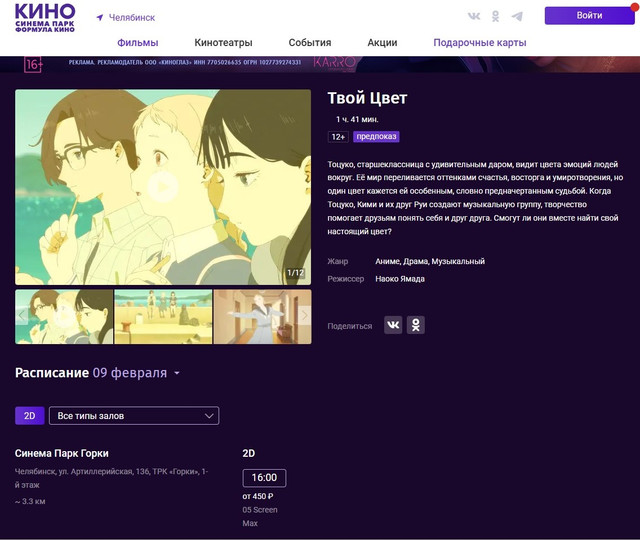Image resolution: width=640 pixels, height=540 pixels.
Task: Play the trailer on main image
Action: [x=163, y=187]
